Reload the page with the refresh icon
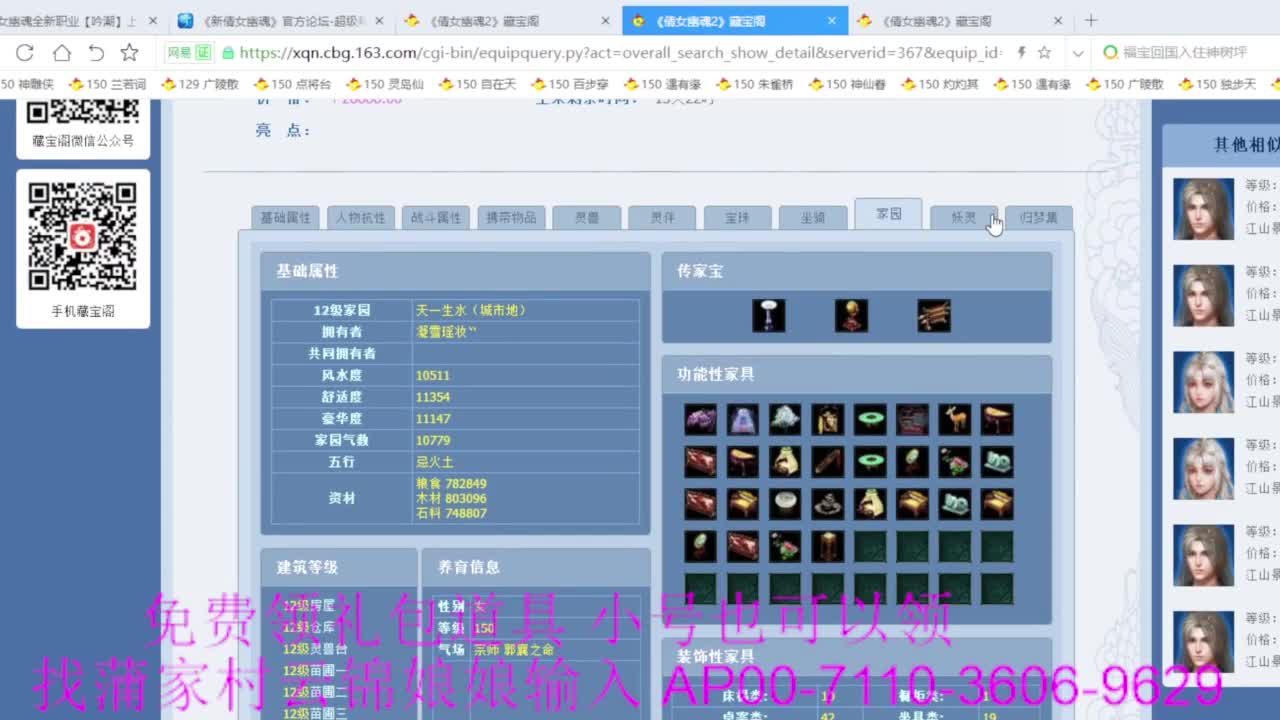 click(25, 53)
